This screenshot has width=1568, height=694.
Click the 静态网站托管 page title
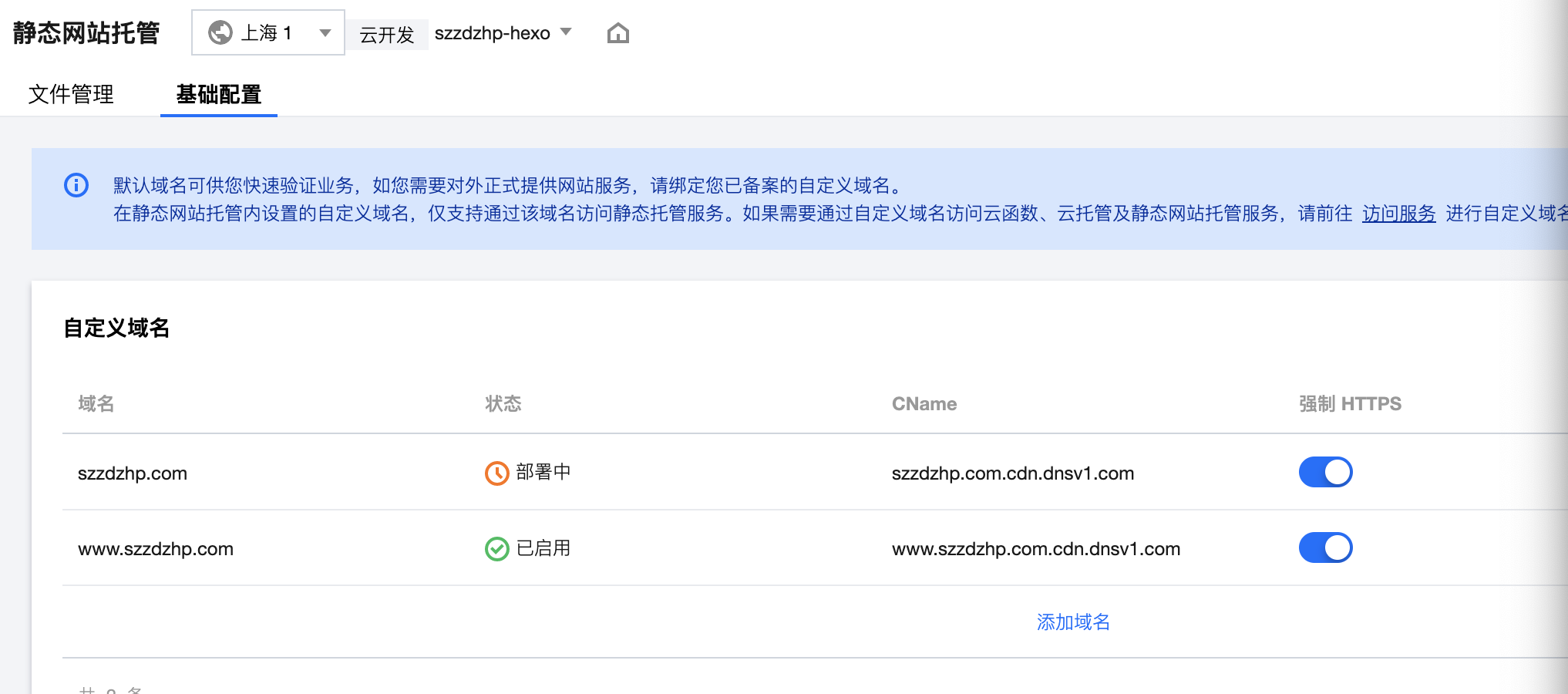[x=86, y=32]
